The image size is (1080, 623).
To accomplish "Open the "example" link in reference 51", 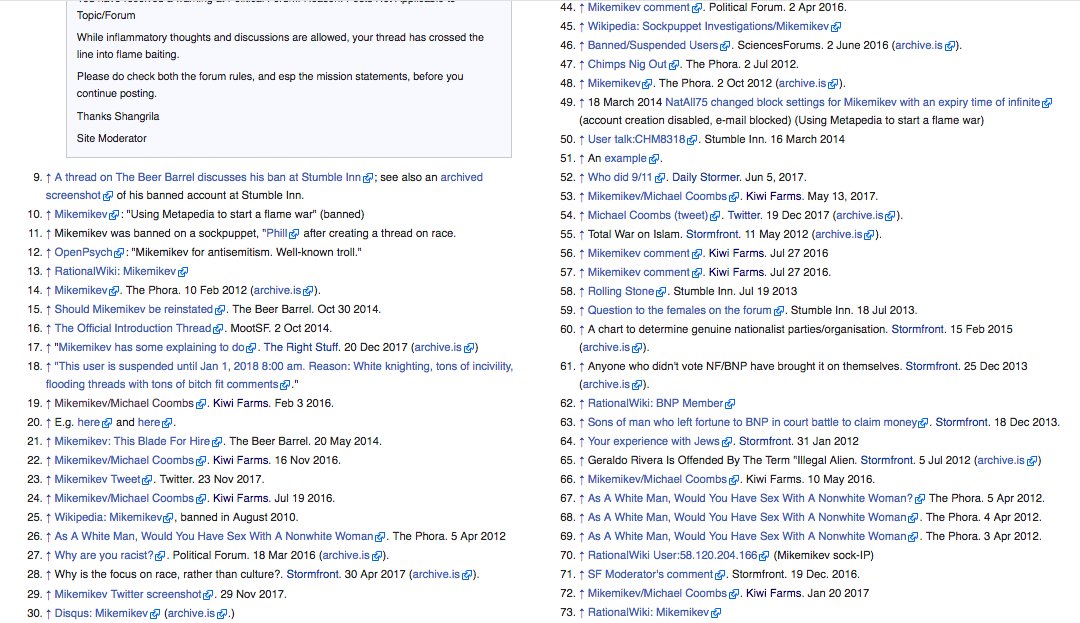I will (x=625, y=158).
